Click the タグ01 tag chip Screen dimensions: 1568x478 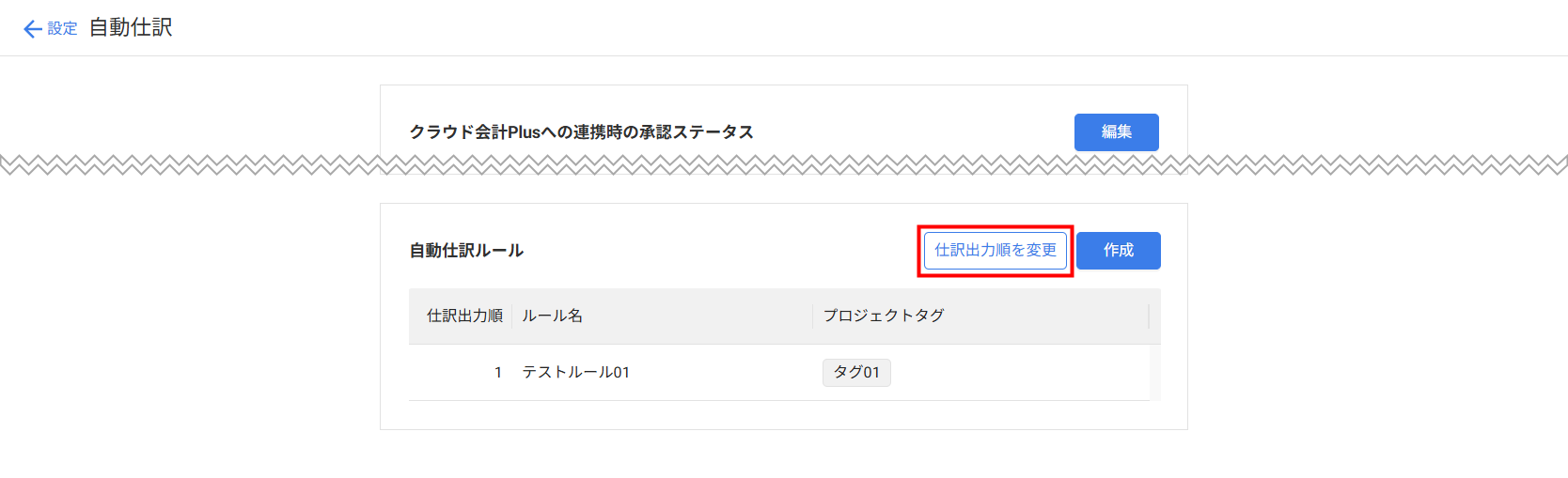click(x=856, y=373)
